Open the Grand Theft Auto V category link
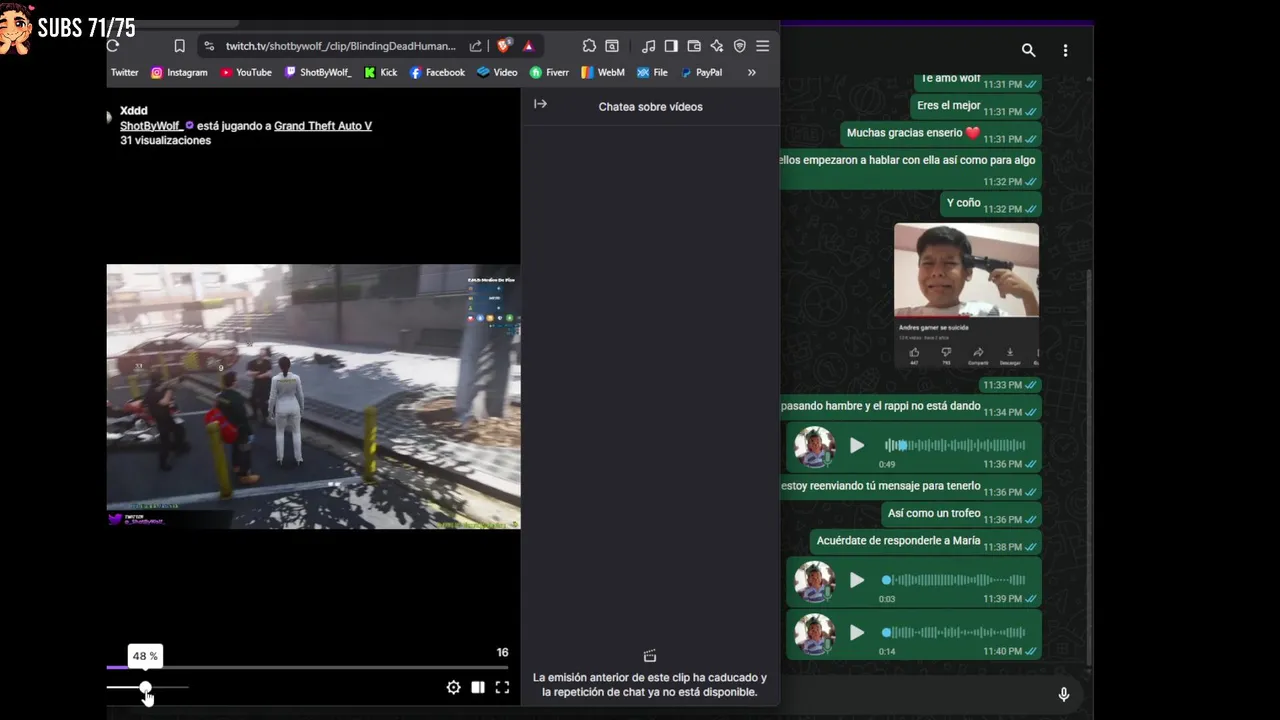The image size is (1280, 720). 323,126
